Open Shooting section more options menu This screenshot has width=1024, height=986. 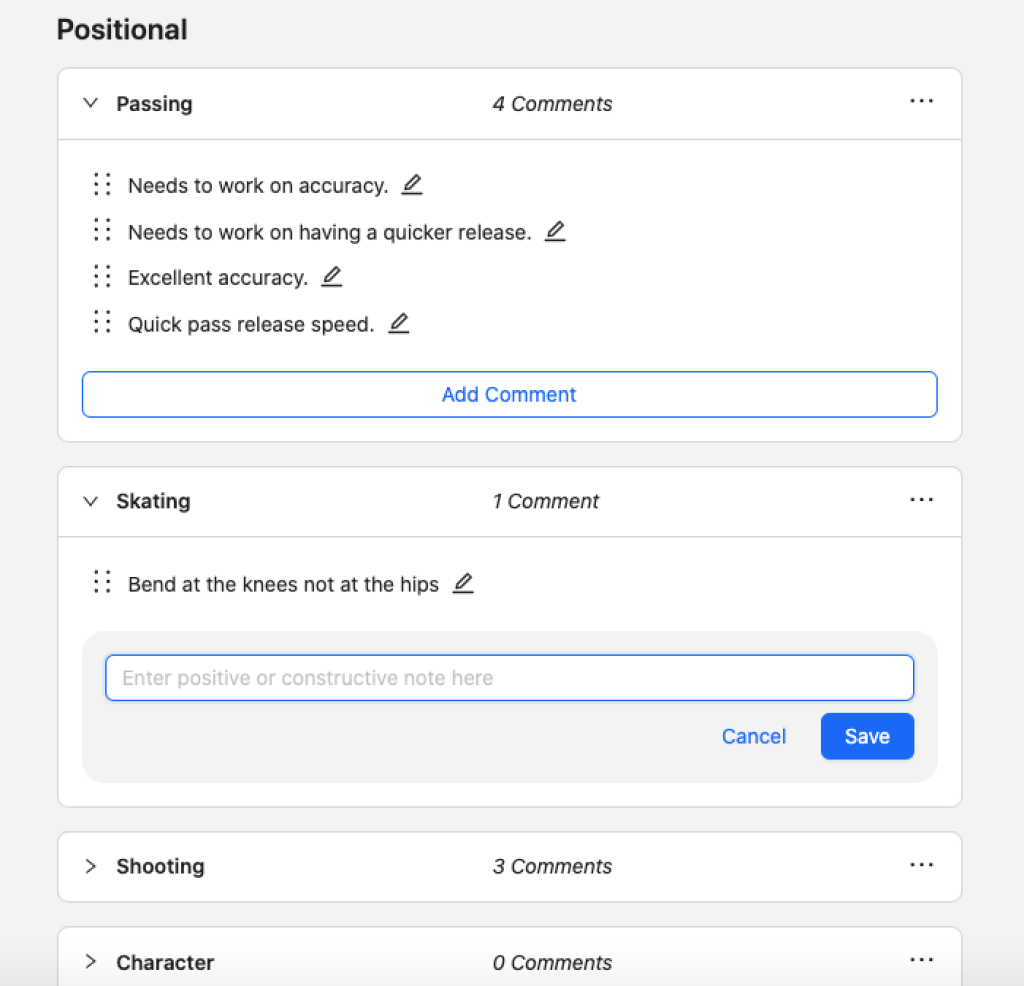tap(921, 865)
